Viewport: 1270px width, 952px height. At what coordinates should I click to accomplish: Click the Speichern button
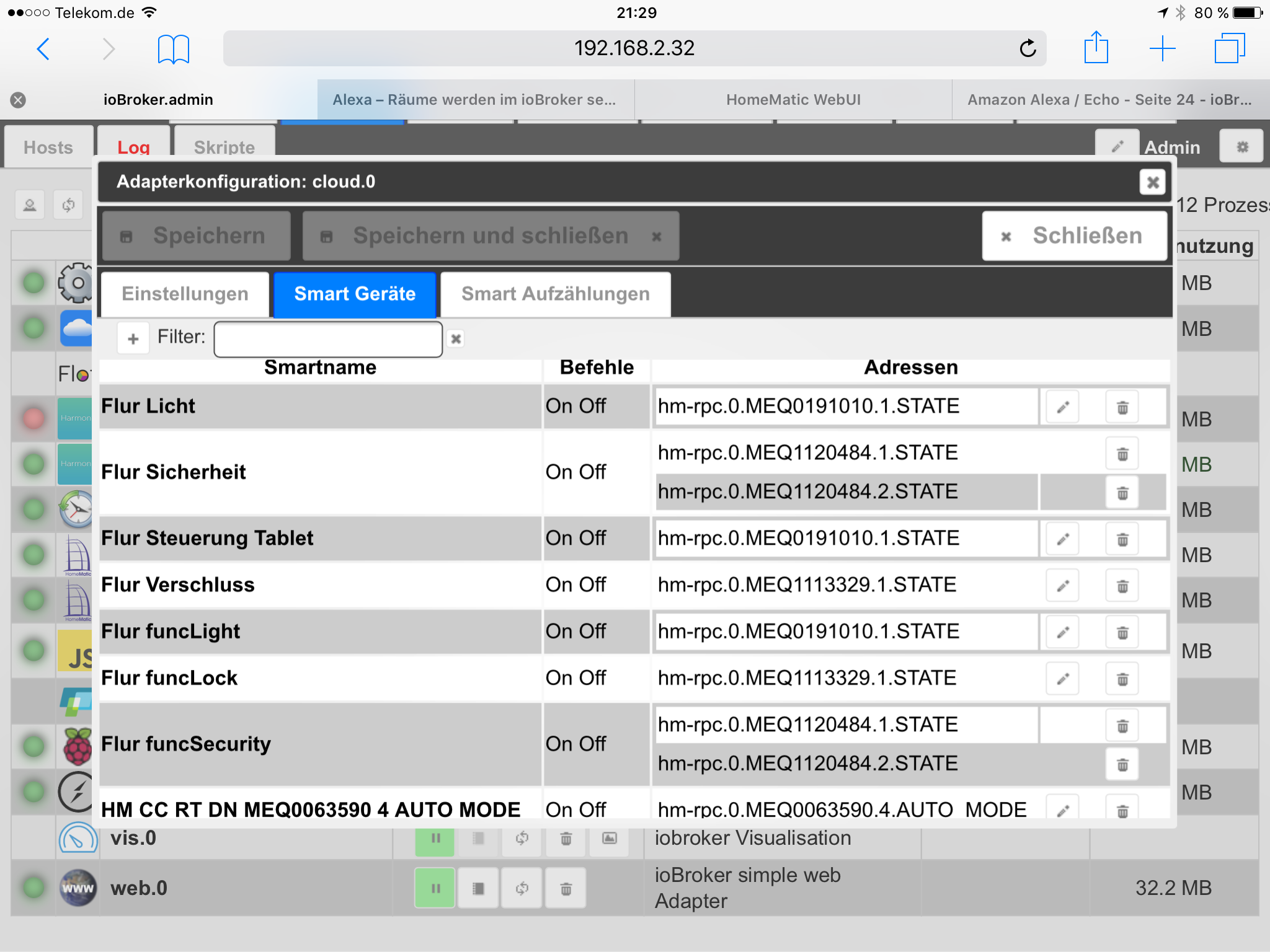tap(197, 236)
